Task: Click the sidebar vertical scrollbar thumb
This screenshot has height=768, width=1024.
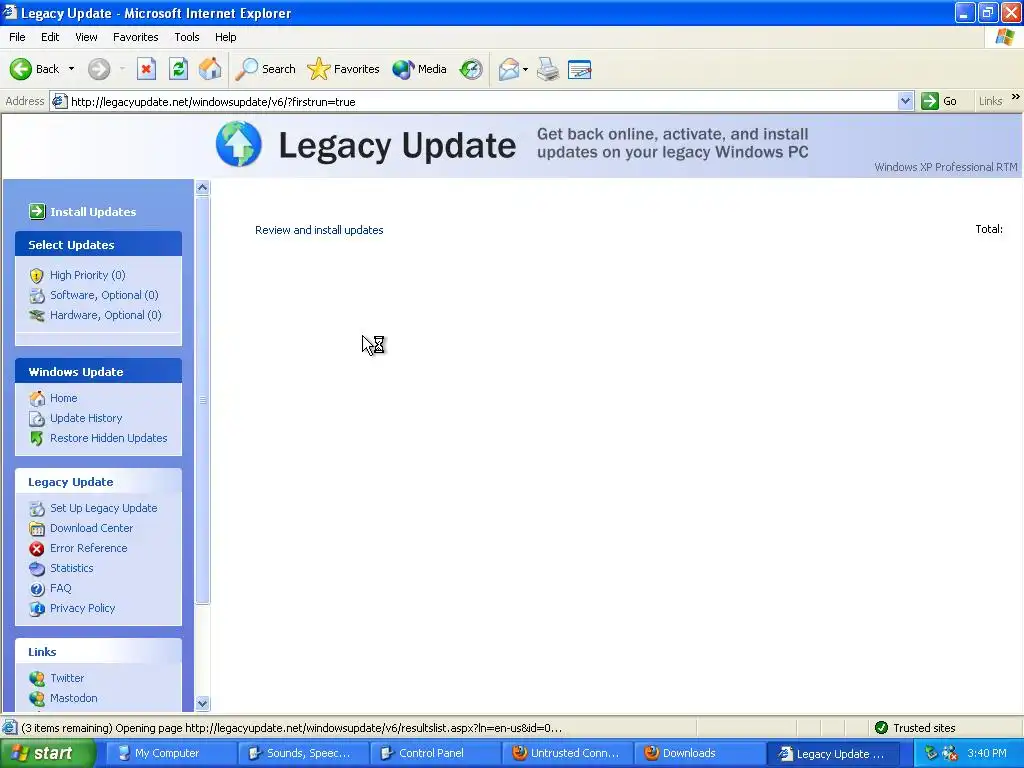Action: [202, 400]
